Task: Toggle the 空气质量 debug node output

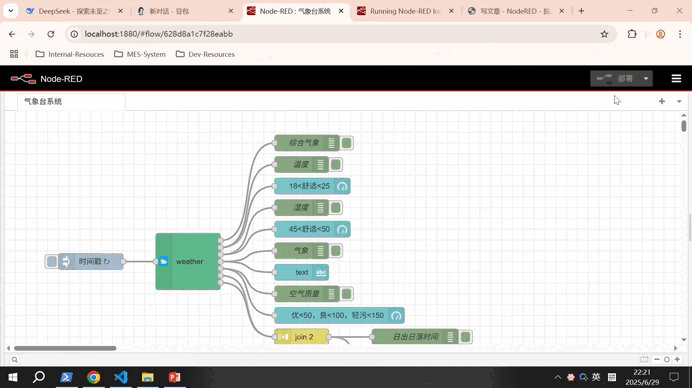Action: click(x=346, y=294)
